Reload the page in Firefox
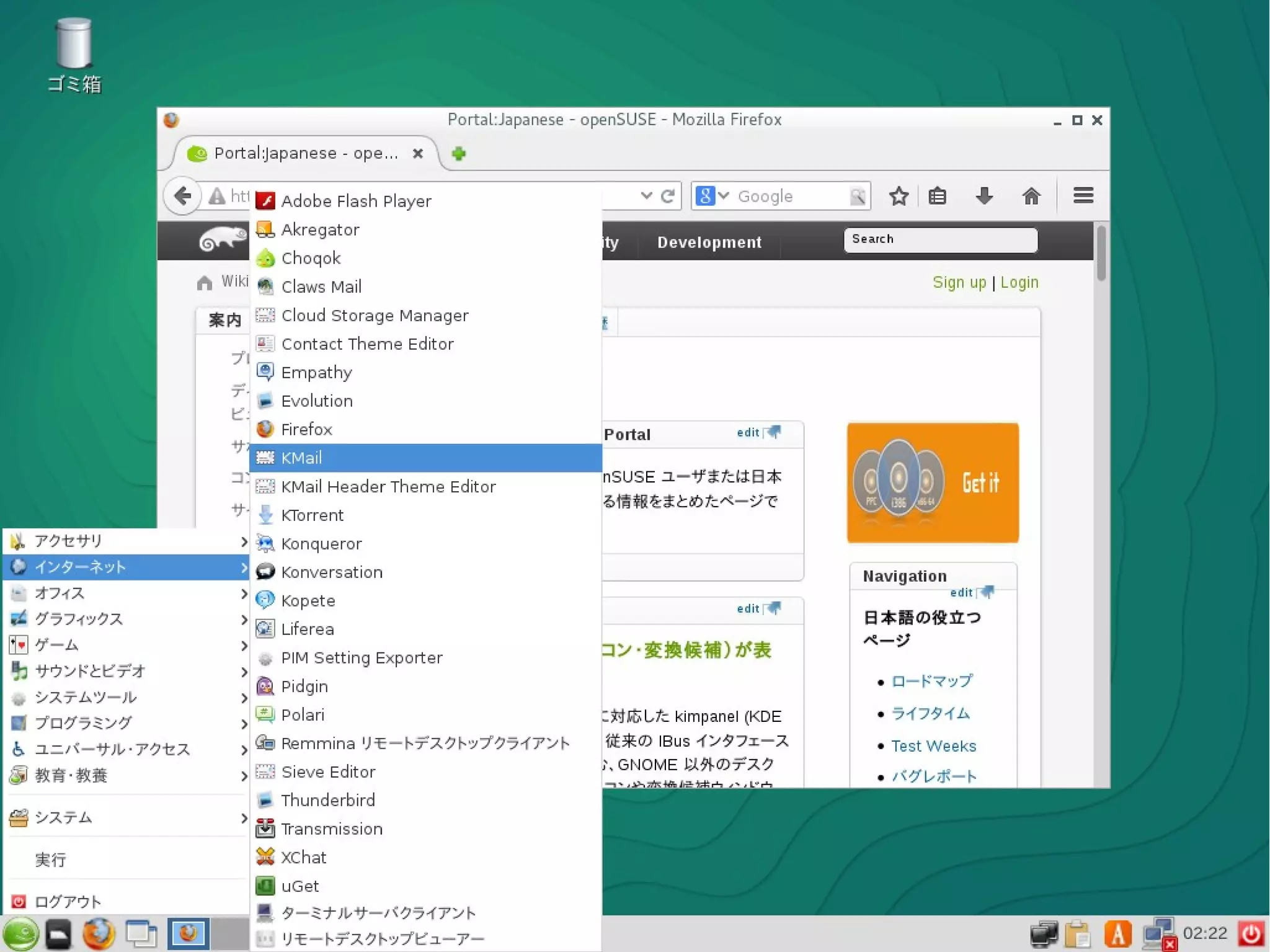Screen dimensions: 1270x952 pos(667,196)
